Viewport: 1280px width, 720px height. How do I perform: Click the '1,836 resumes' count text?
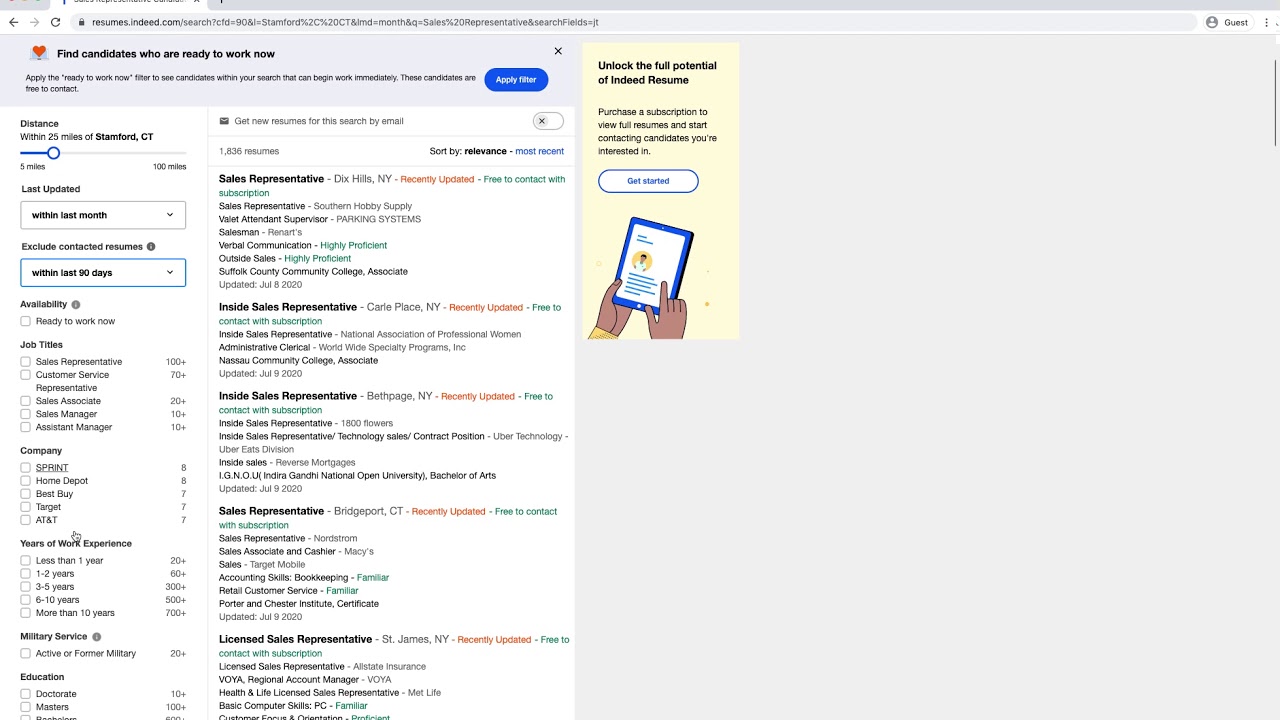tap(249, 151)
